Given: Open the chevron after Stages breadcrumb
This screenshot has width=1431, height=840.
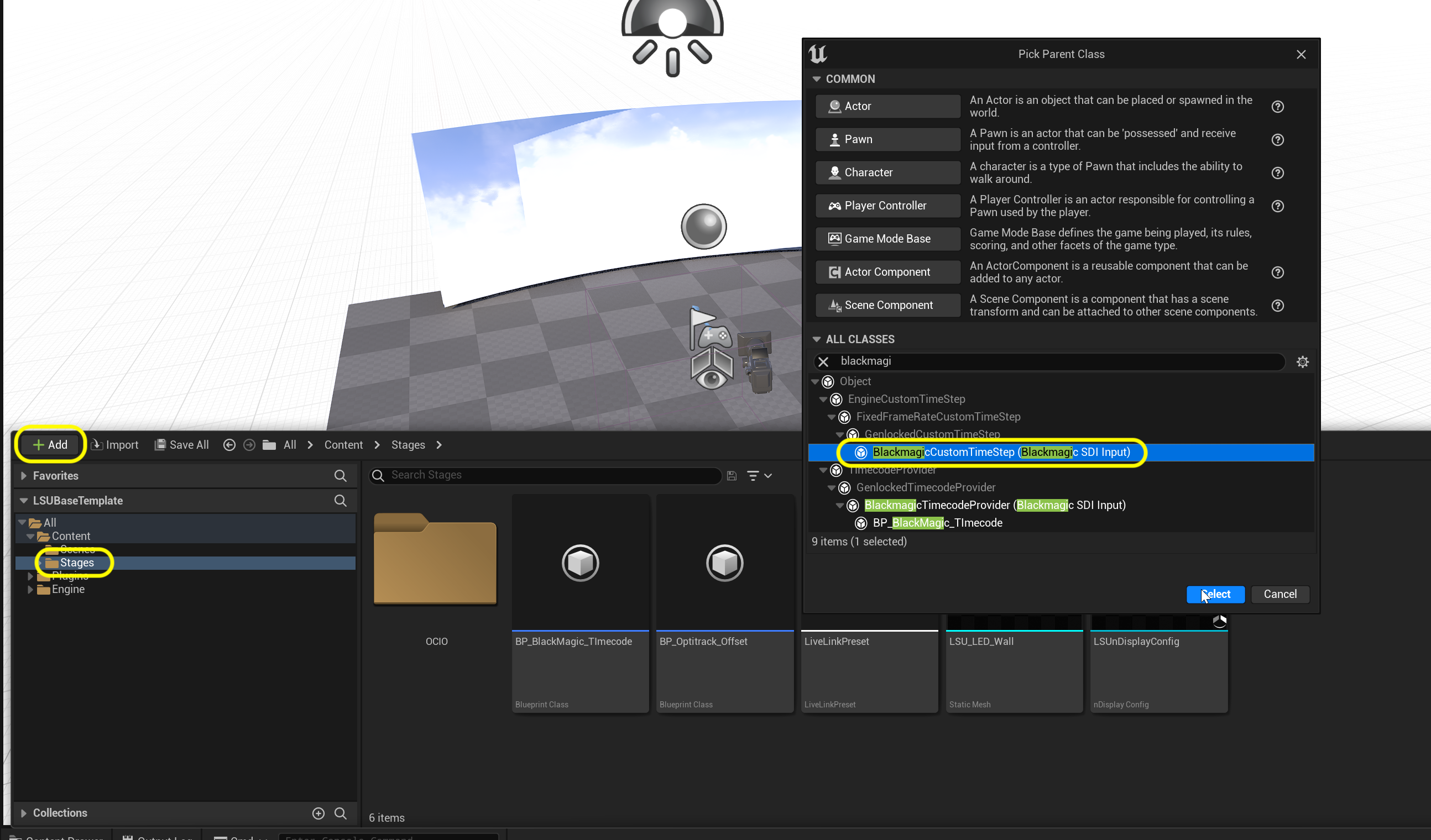Looking at the screenshot, I should pos(439,445).
